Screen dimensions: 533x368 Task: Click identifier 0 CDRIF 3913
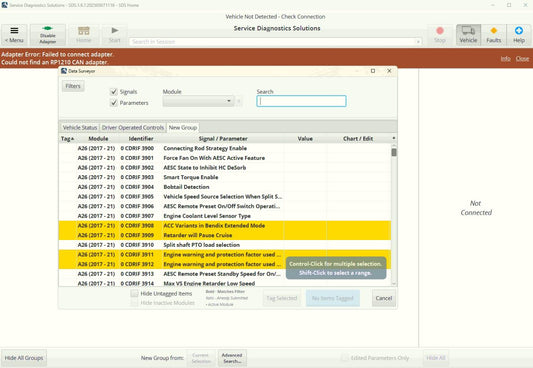pos(137,274)
